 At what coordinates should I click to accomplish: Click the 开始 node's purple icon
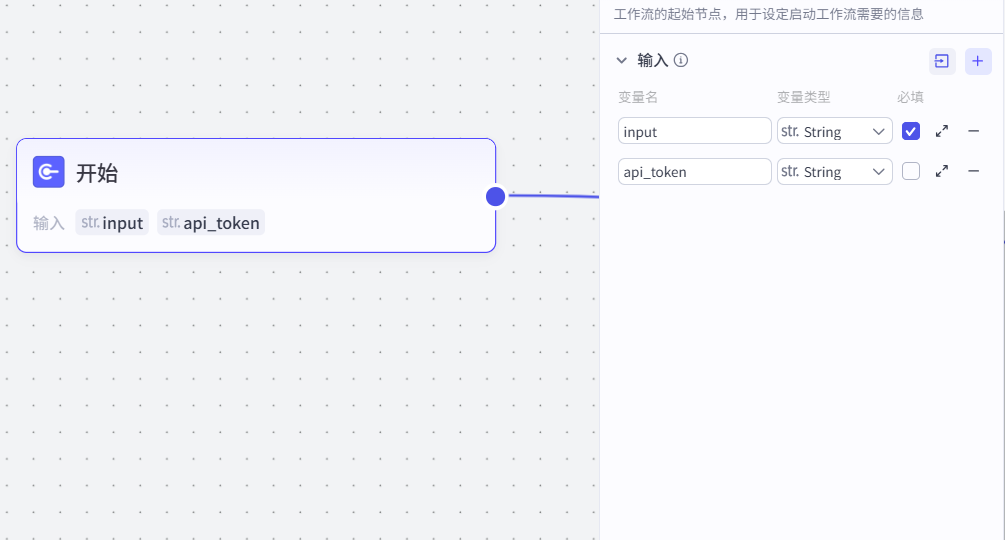click(48, 172)
